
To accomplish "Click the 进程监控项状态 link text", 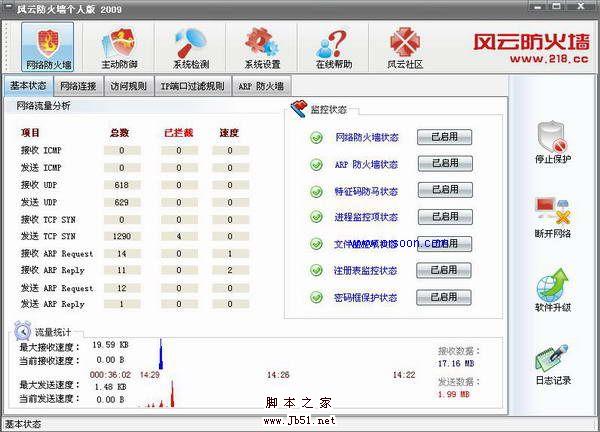I will pos(366,217).
